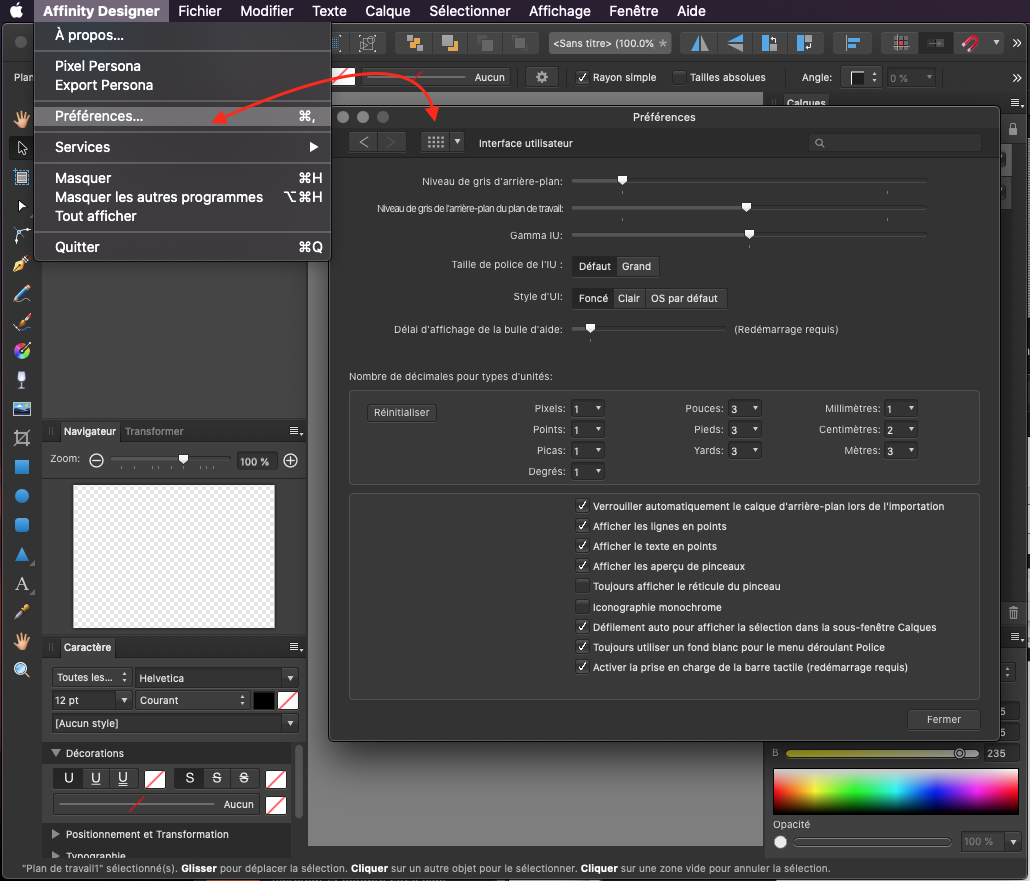Collapse the Décorations section

(x=56, y=753)
